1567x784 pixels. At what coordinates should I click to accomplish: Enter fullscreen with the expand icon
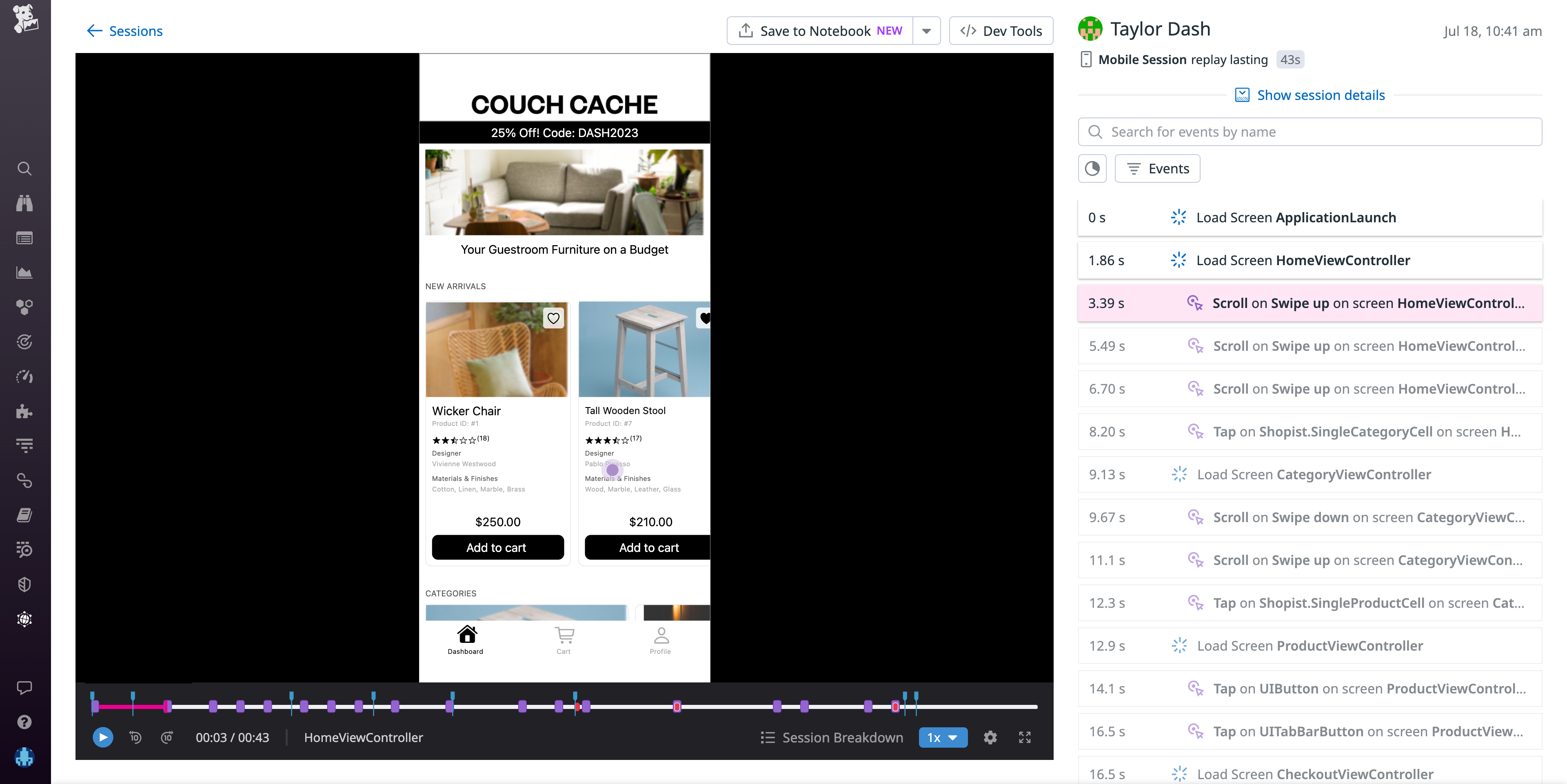click(1024, 738)
